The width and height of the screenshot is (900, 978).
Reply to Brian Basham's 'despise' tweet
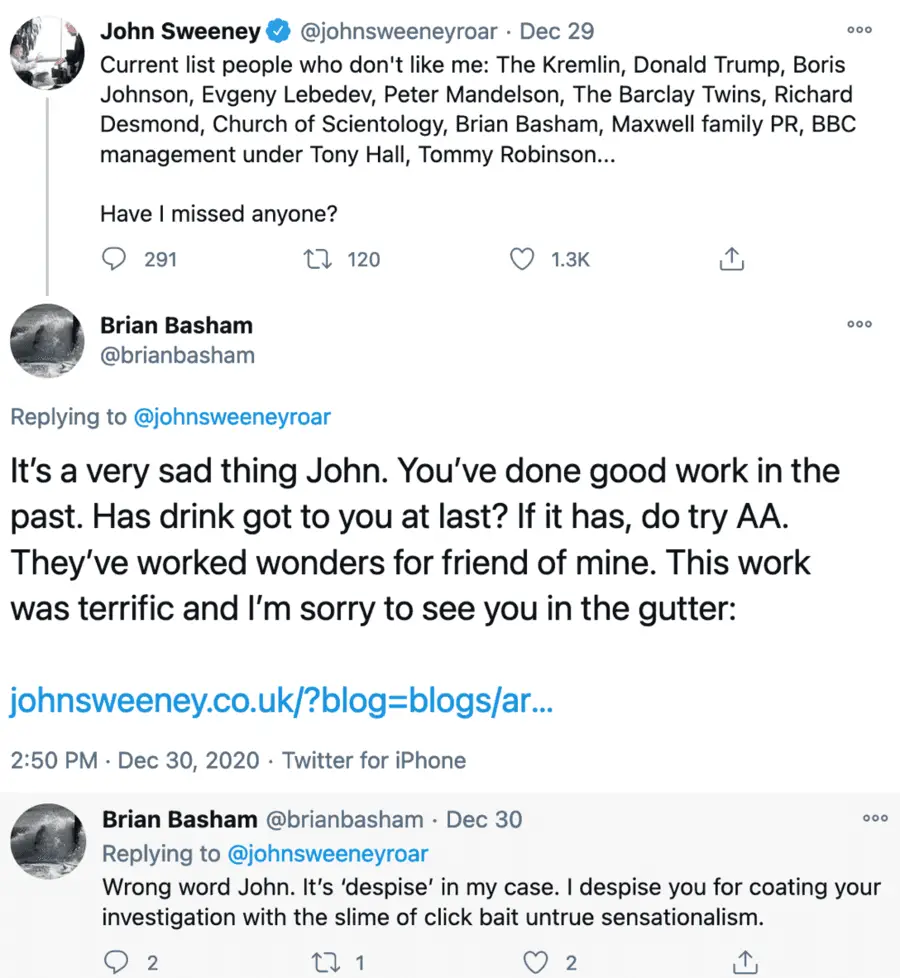pos(116,963)
